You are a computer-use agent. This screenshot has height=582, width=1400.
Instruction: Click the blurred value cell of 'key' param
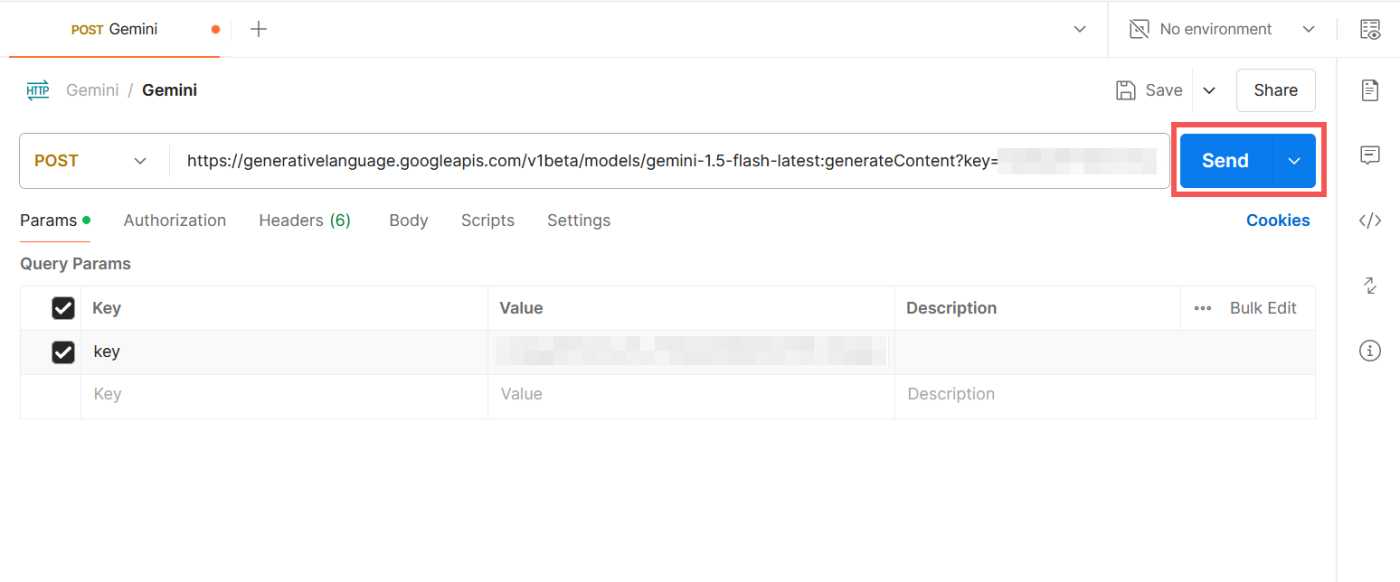(x=691, y=352)
